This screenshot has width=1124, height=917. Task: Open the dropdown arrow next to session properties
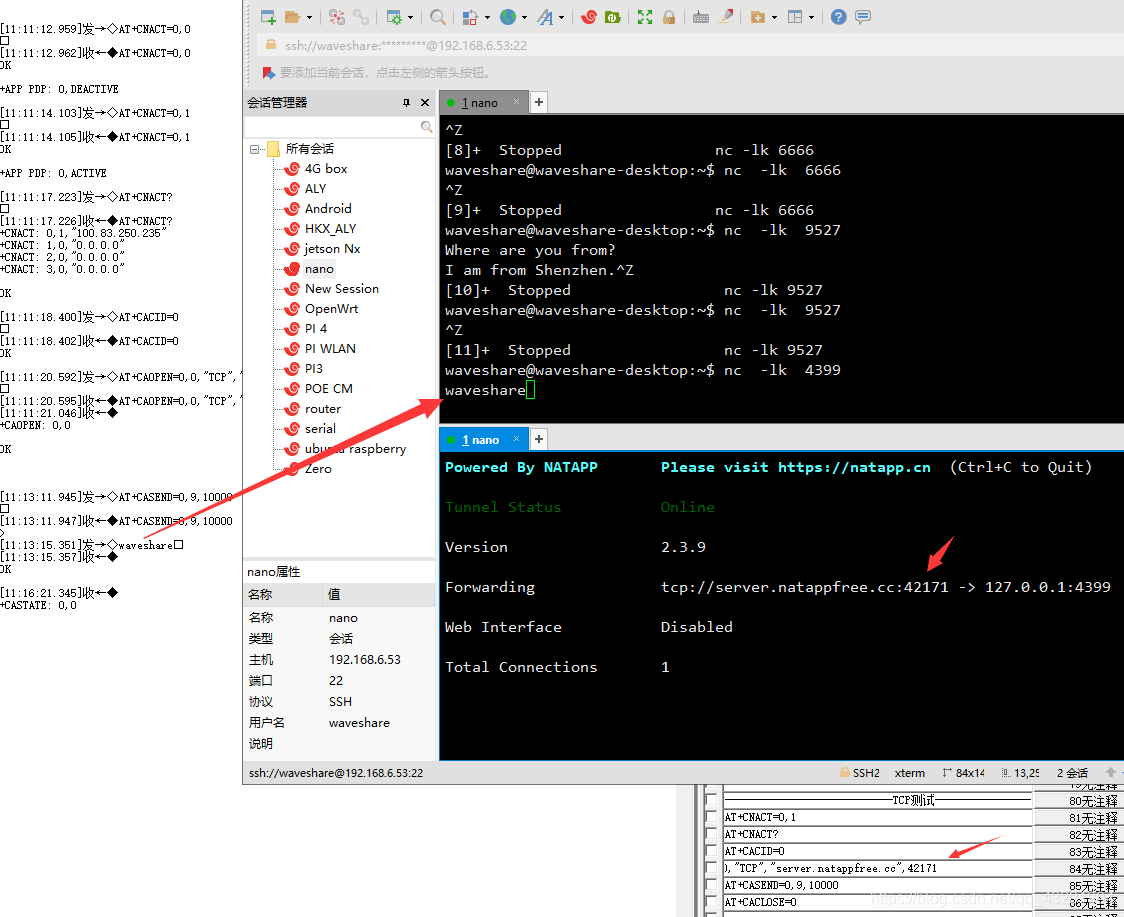pyautogui.click(x=411, y=17)
